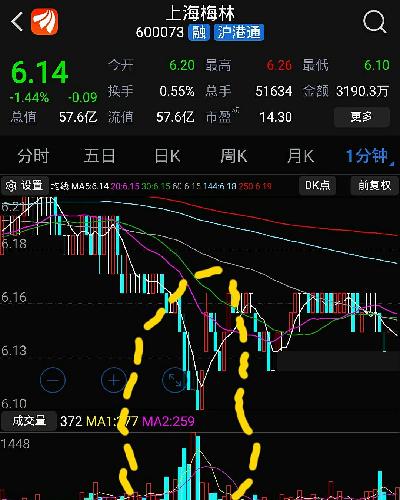
Task: Tap the 今开 value 6.20
Action: point(182,65)
